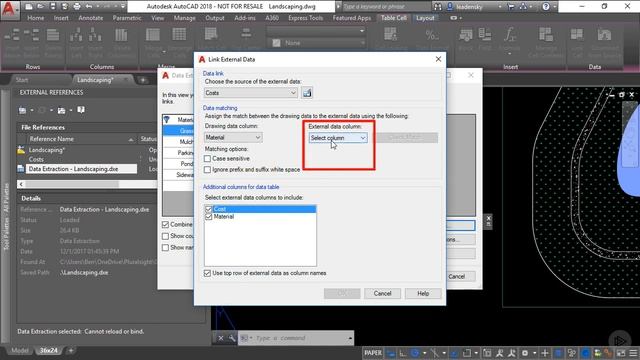Expand the Quick Access Toolbar customize arrow
640x360 pixels.
[123, 7]
